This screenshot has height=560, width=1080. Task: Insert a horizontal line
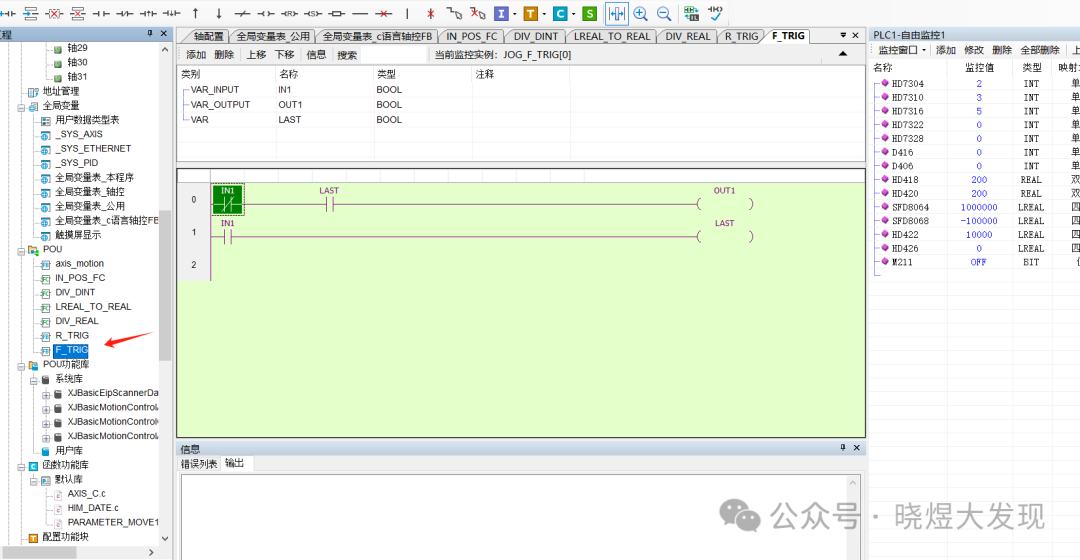tap(360, 13)
